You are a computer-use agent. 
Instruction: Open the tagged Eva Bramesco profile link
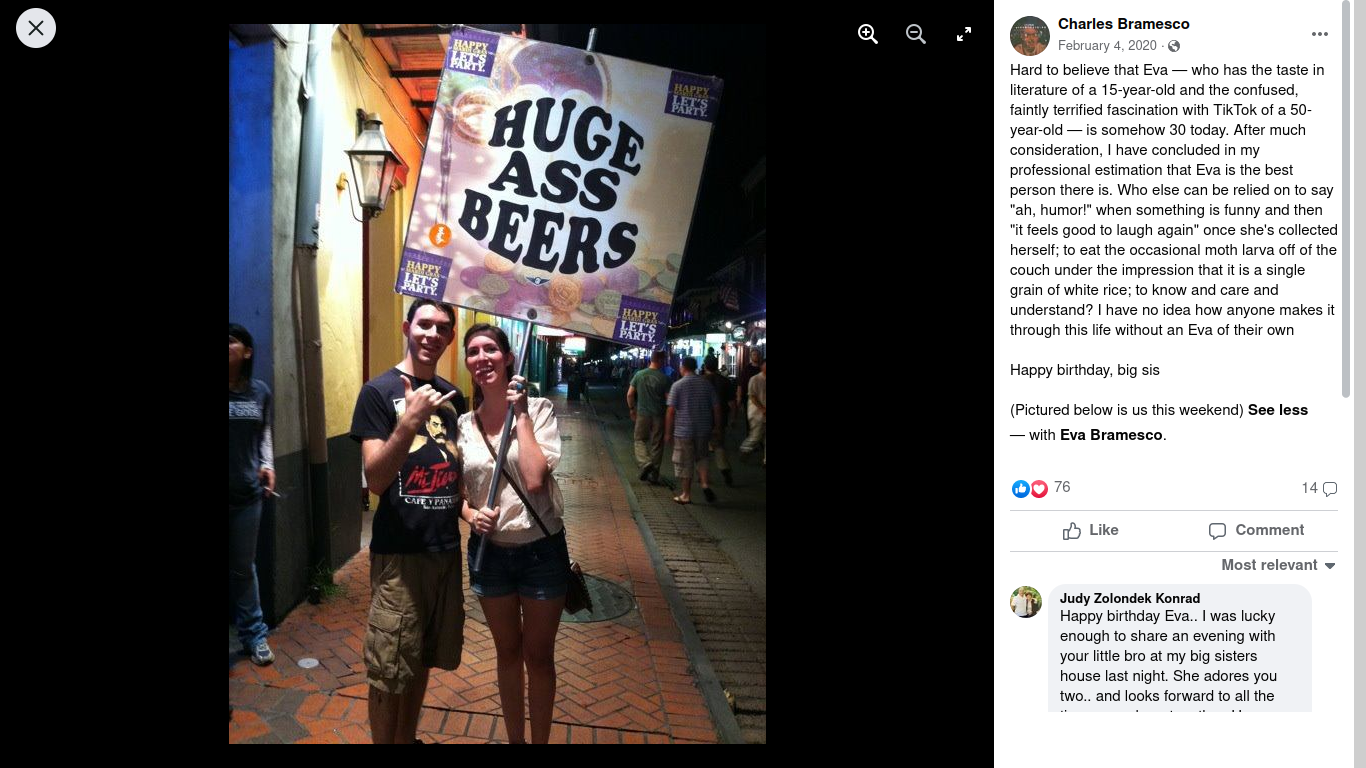(x=1111, y=435)
